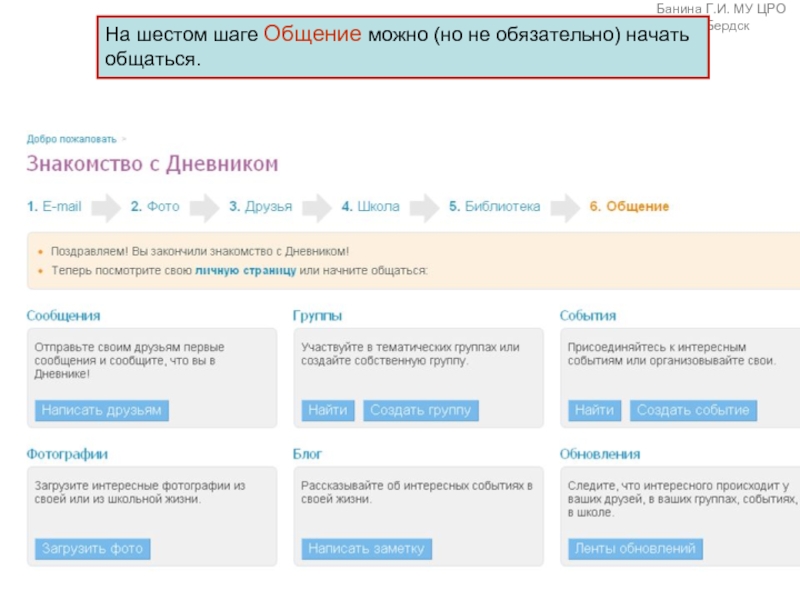Click the text 'Рассказывайте об интересных событиях'
This screenshot has height=600, width=800.
(412, 486)
